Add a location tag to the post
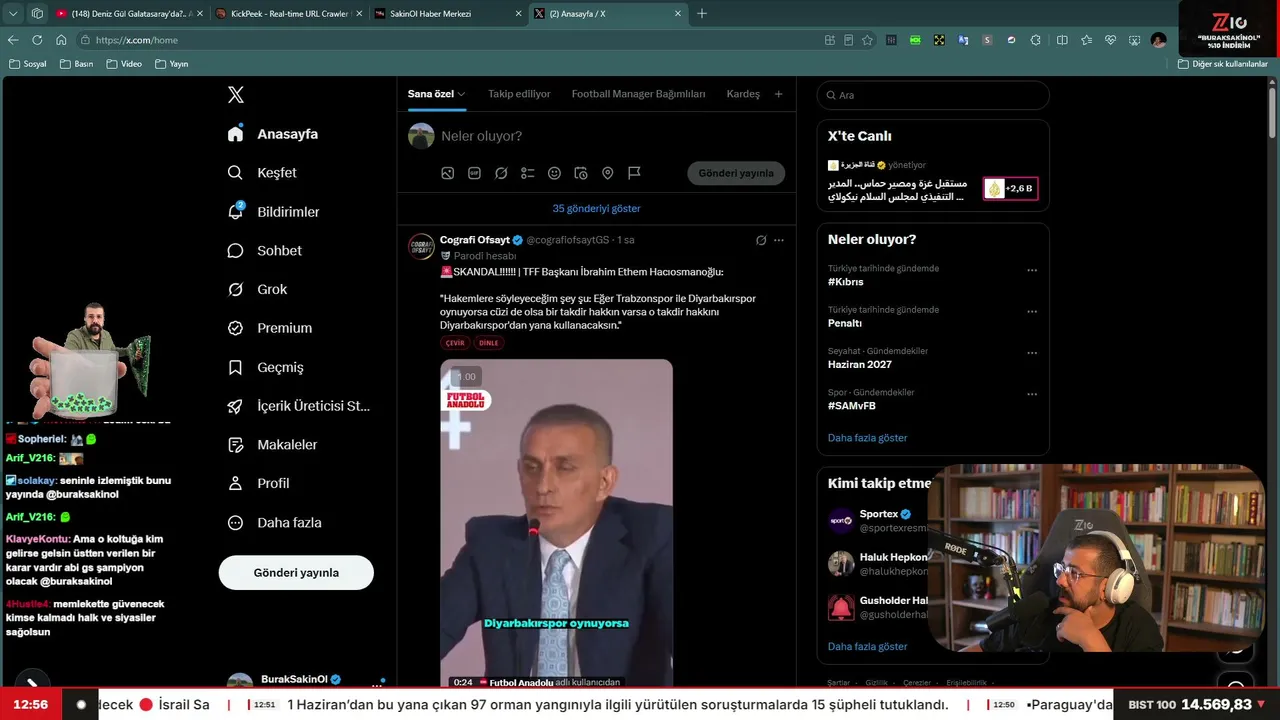Viewport: 1280px width, 720px height. [x=607, y=173]
